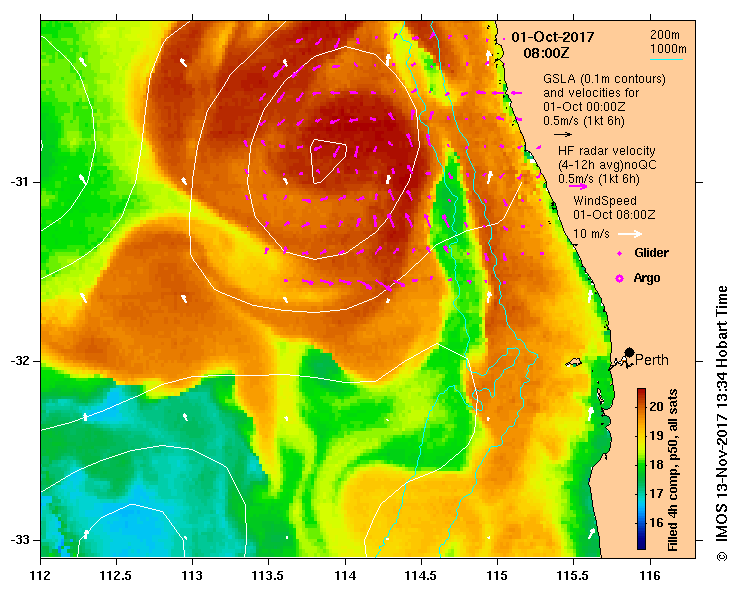Click the 112 longitude axis label
Viewport: 739px width, 592px height.
pyautogui.click(x=41, y=576)
